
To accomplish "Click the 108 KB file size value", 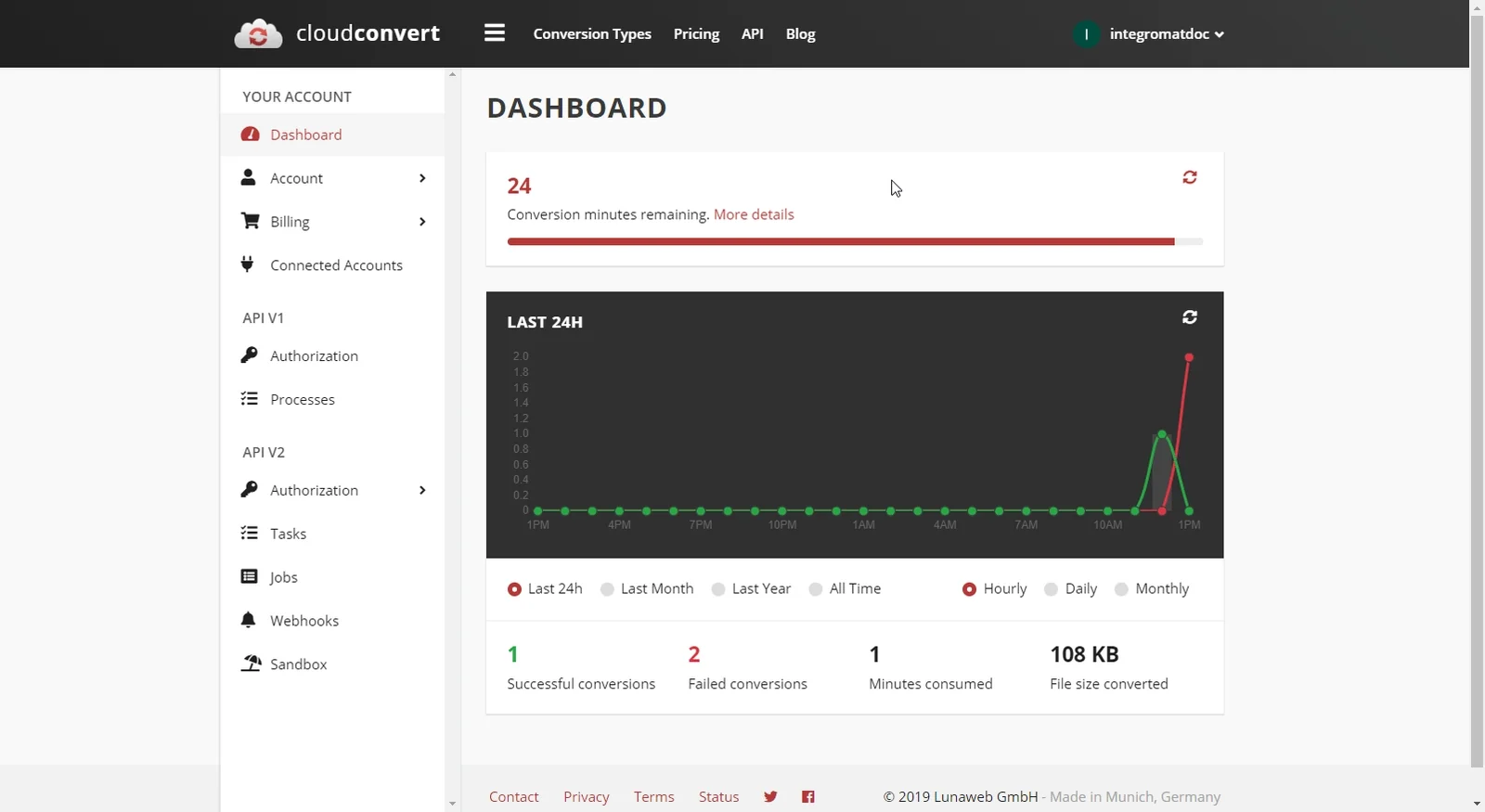I will [1084, 654].
